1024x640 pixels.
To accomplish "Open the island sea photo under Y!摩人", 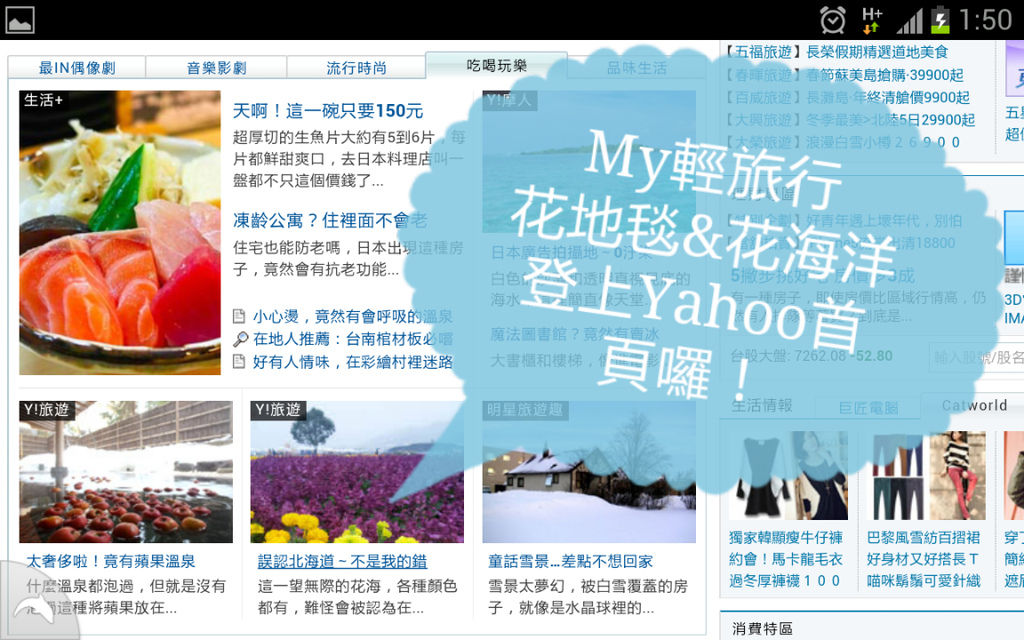I will point(589,161).
